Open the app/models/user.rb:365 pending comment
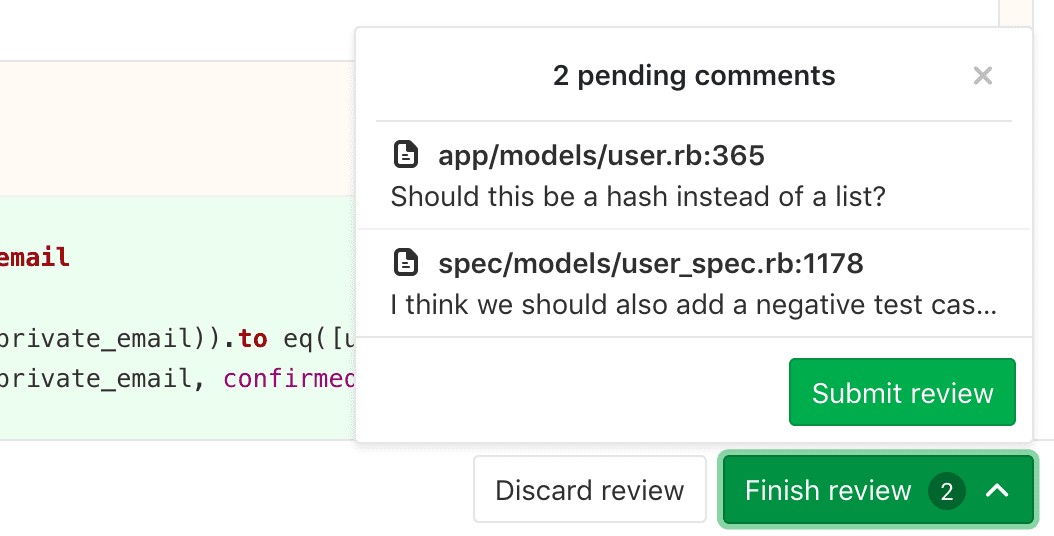Image resolution: width=1054 pixels, height=536 pixels. 601,155
